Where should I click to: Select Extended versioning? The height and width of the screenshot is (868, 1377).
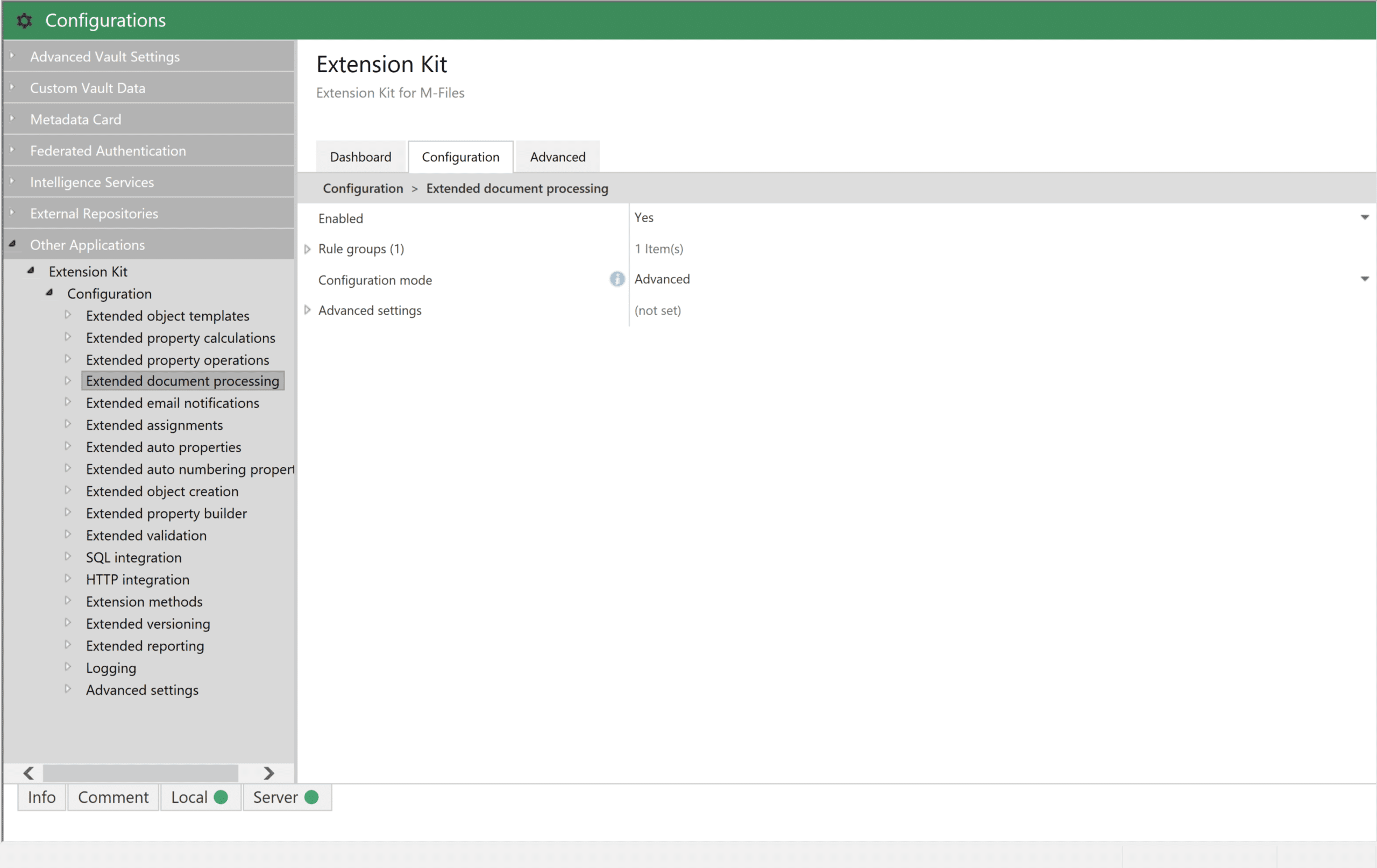[x=148, y=624]
